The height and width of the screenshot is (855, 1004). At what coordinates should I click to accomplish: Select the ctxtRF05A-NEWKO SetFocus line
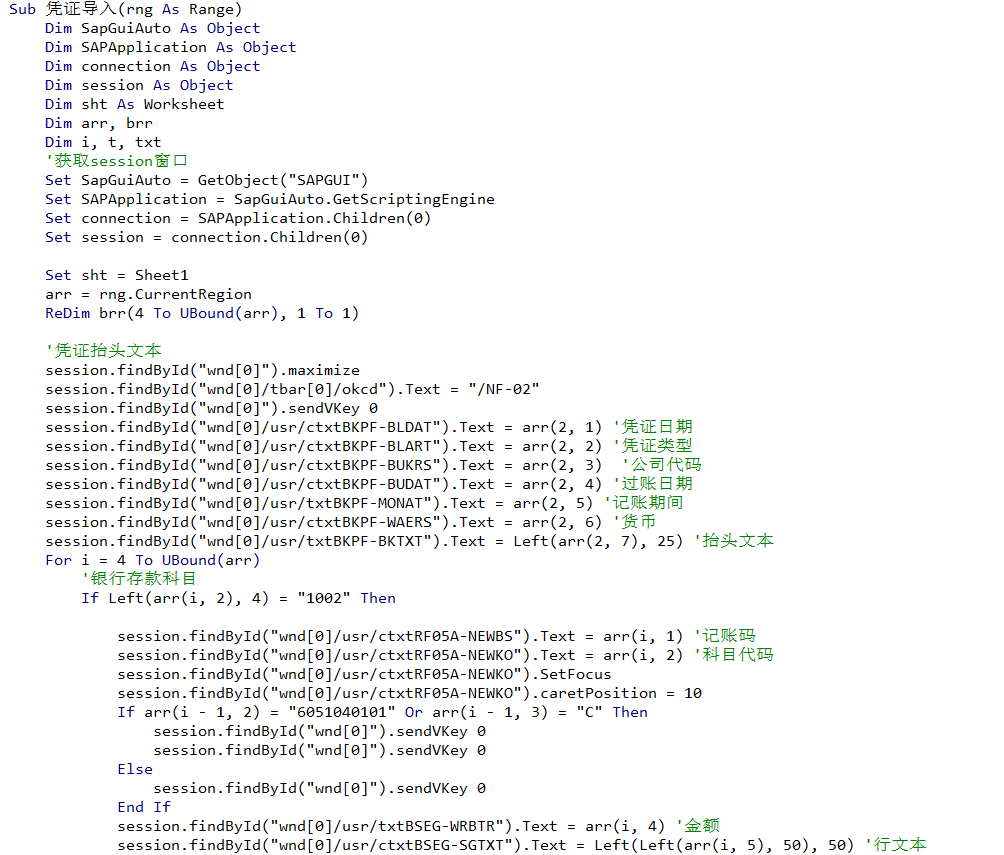click(364, 674)
